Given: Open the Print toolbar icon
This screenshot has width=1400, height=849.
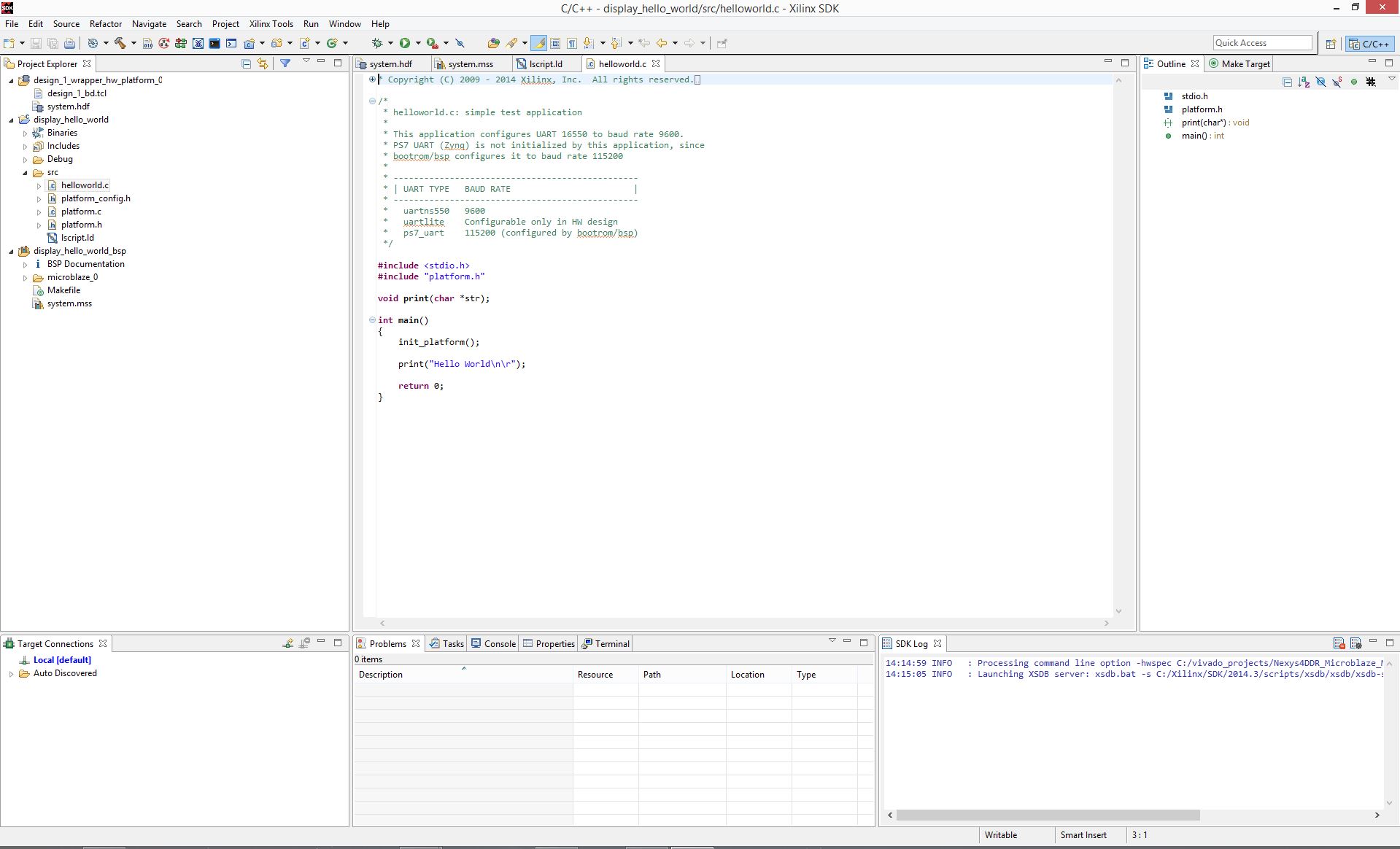Looking at the screenshot, I should point(69,43).
